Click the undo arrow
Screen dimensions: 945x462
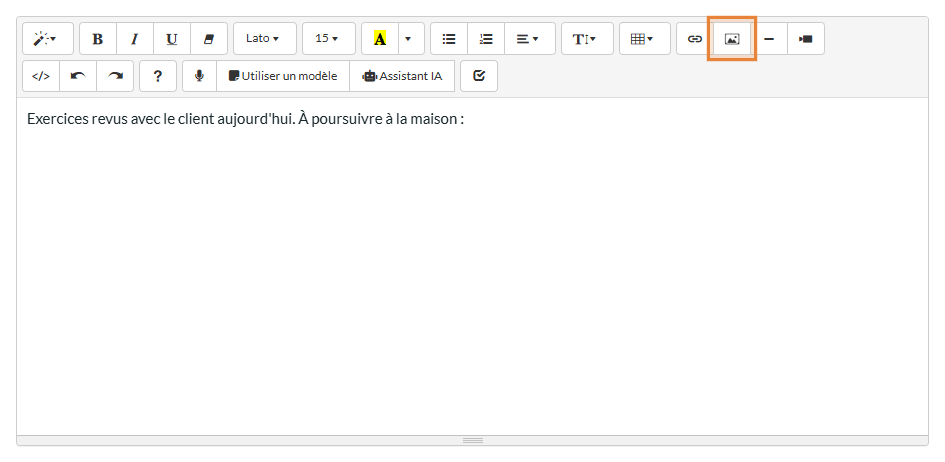click(78, 76)
